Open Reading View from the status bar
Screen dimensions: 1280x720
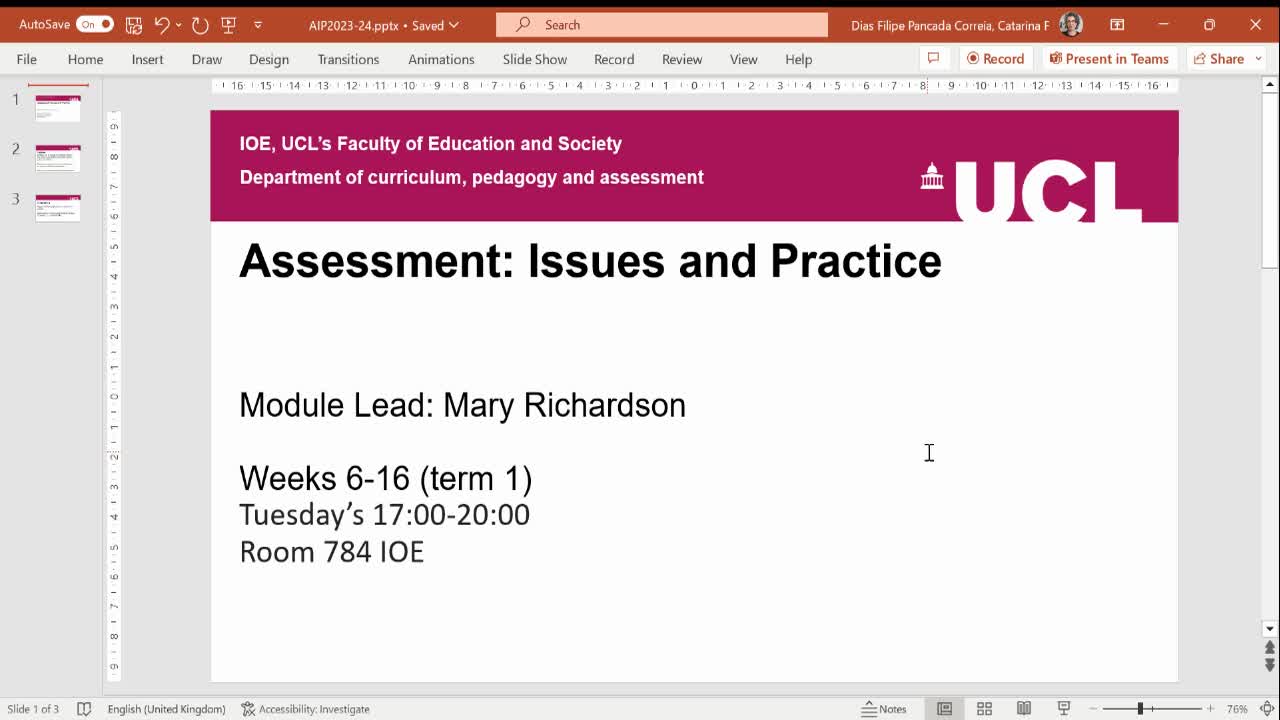(x=1025, y=708)
